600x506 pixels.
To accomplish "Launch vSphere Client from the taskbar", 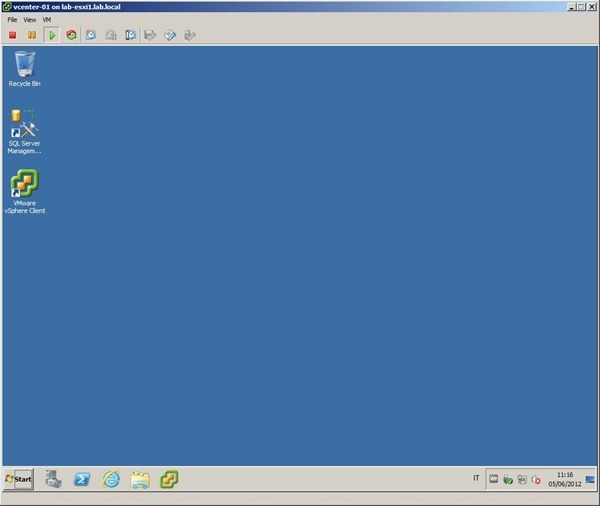I will [169, 479].
